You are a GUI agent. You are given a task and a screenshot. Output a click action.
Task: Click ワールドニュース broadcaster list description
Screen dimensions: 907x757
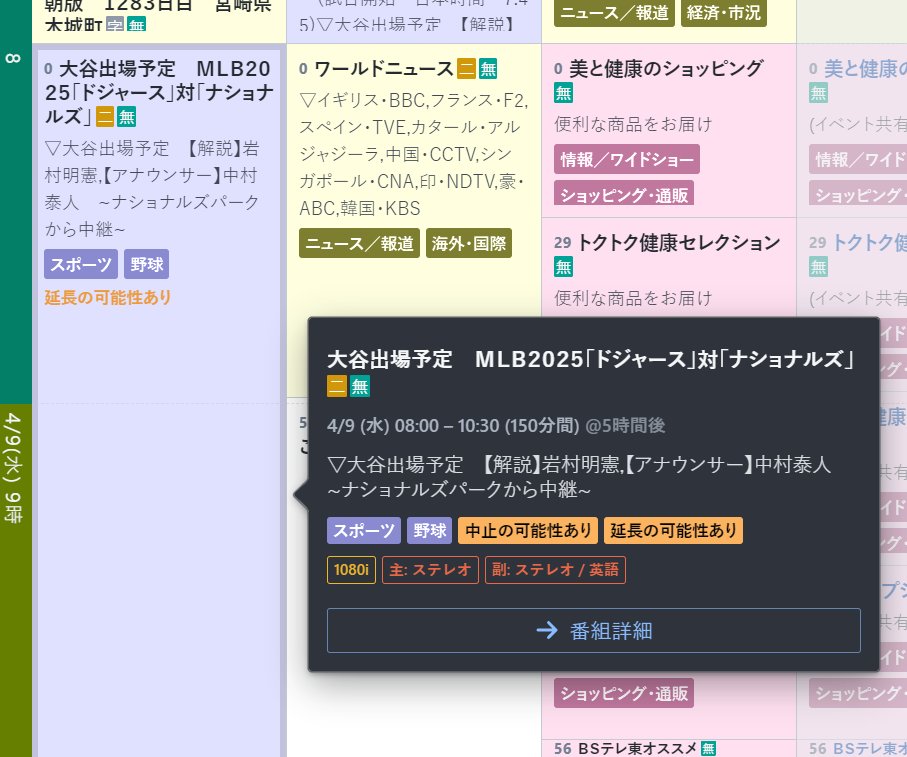click(x=414, y=154)
